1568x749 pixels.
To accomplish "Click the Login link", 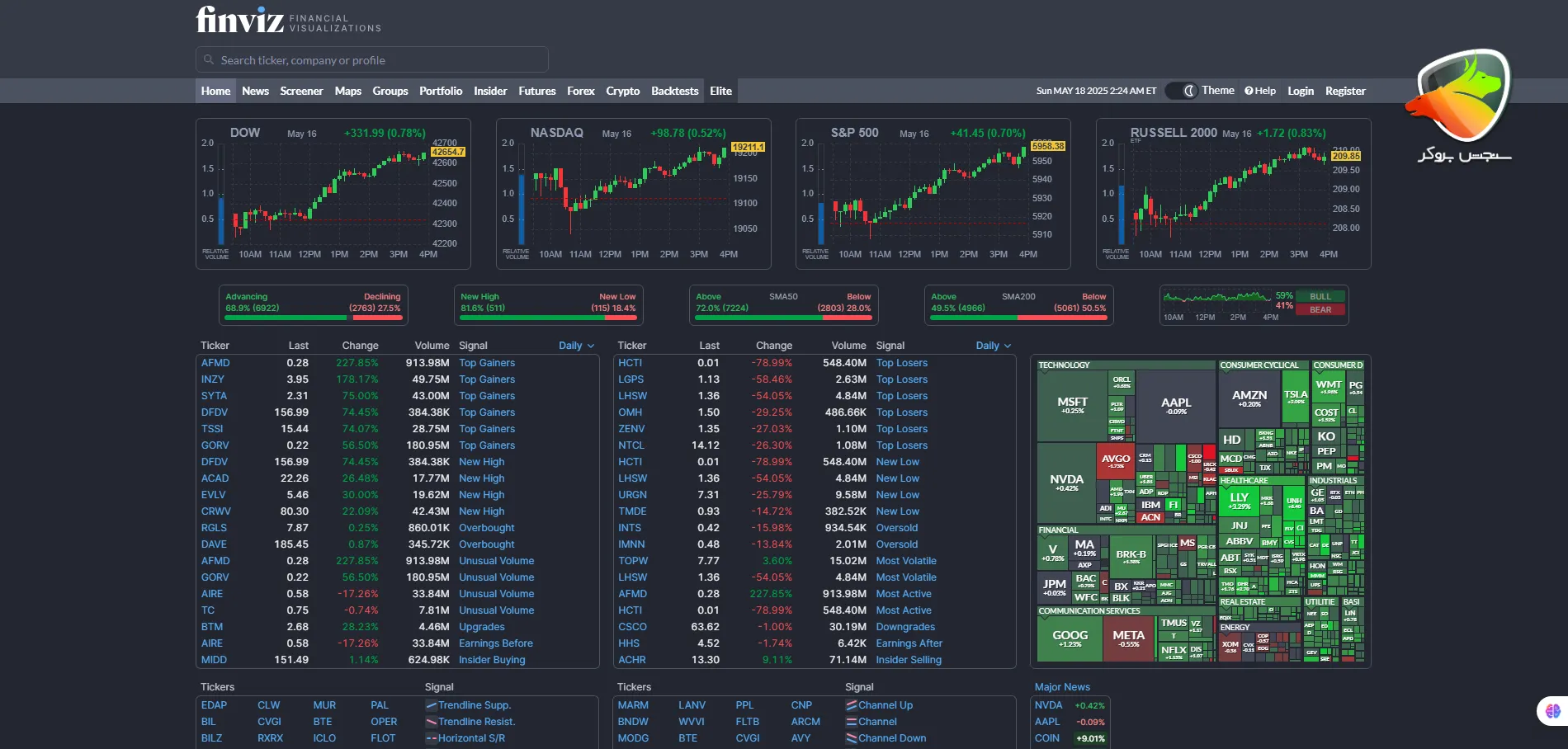I will 1300,91.
